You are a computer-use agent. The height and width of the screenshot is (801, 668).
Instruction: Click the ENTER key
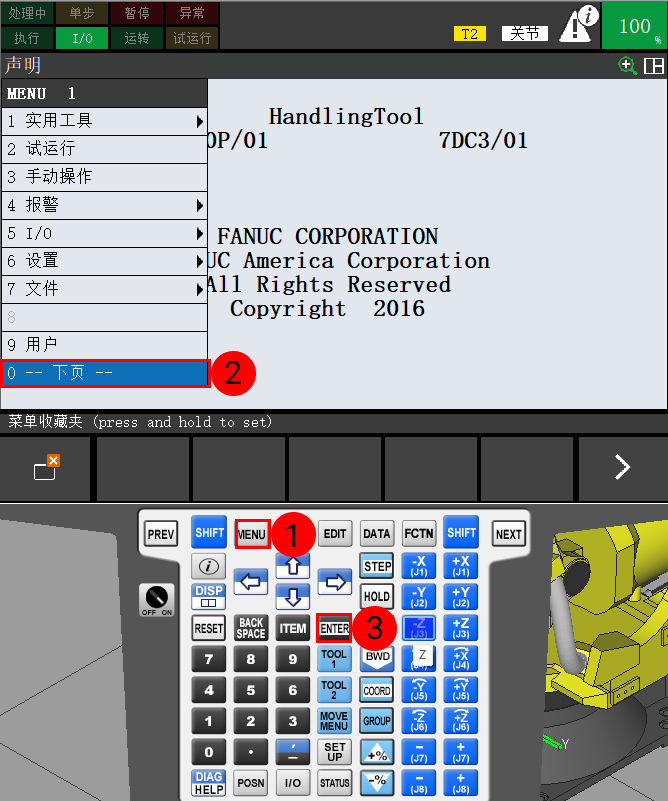click(x=335, y=628)
